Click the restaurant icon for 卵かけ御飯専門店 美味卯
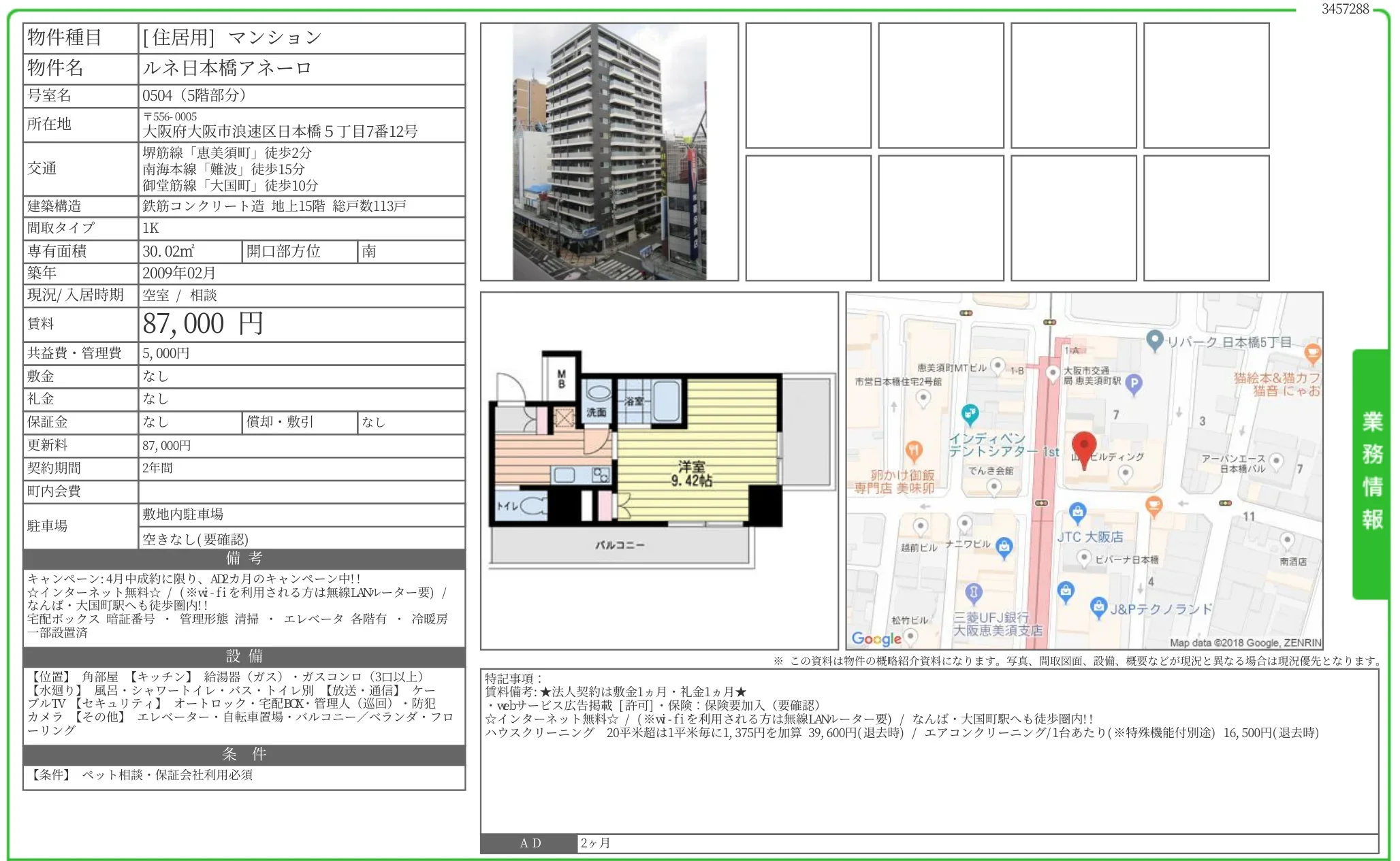 point(914,449)
